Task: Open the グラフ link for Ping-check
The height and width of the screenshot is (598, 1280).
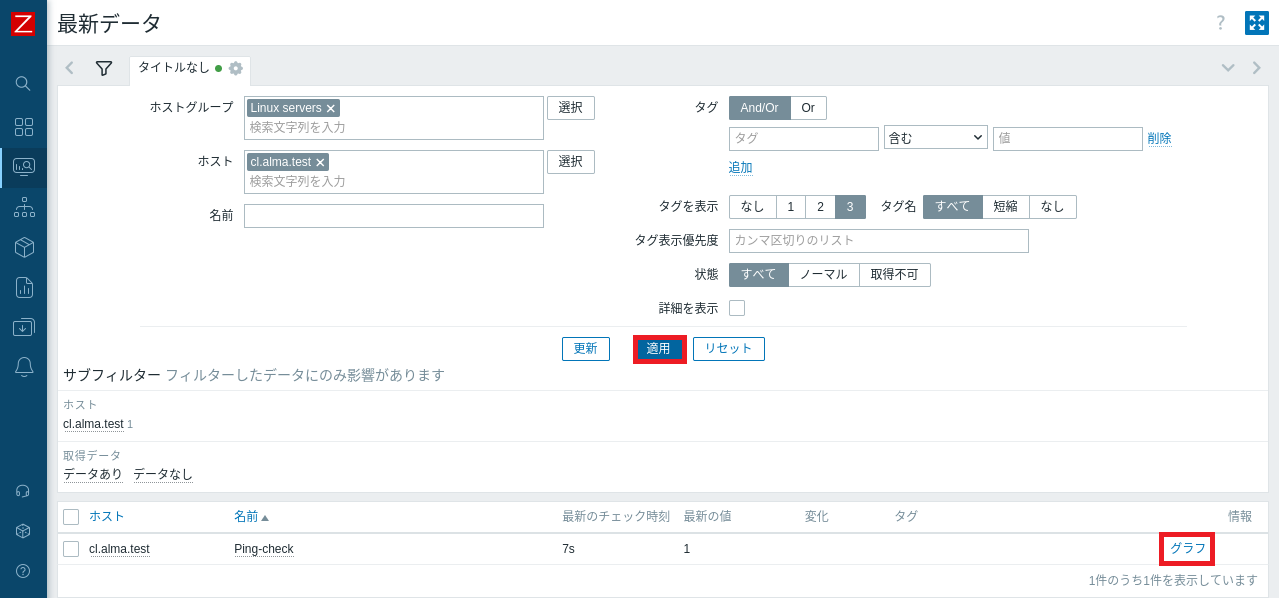Action: [x=1187, y=549]
